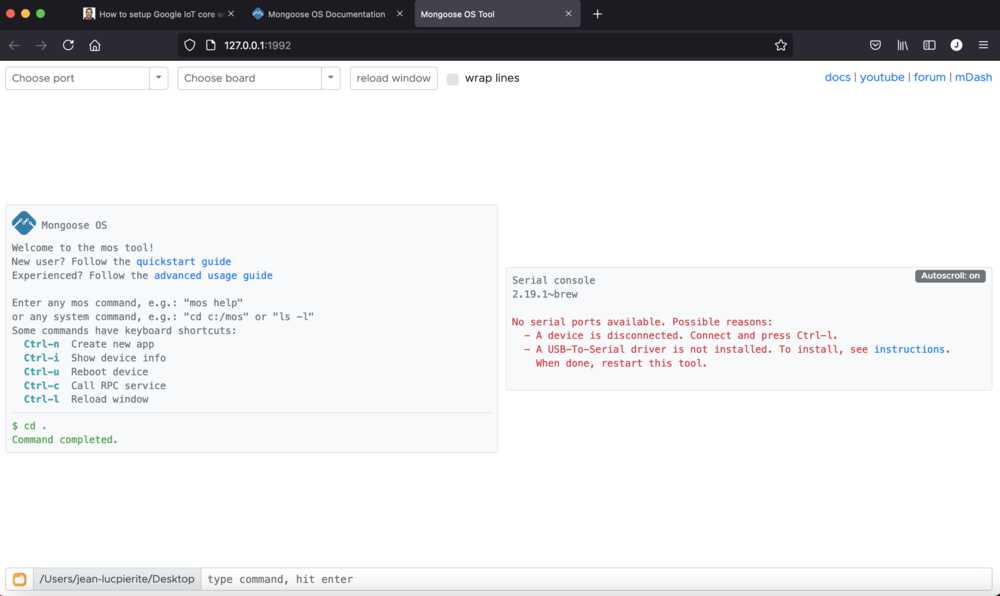This screenshot has height=596, width=1000.
Task: Open the account profile icon
Action: (x=956, y=45)
